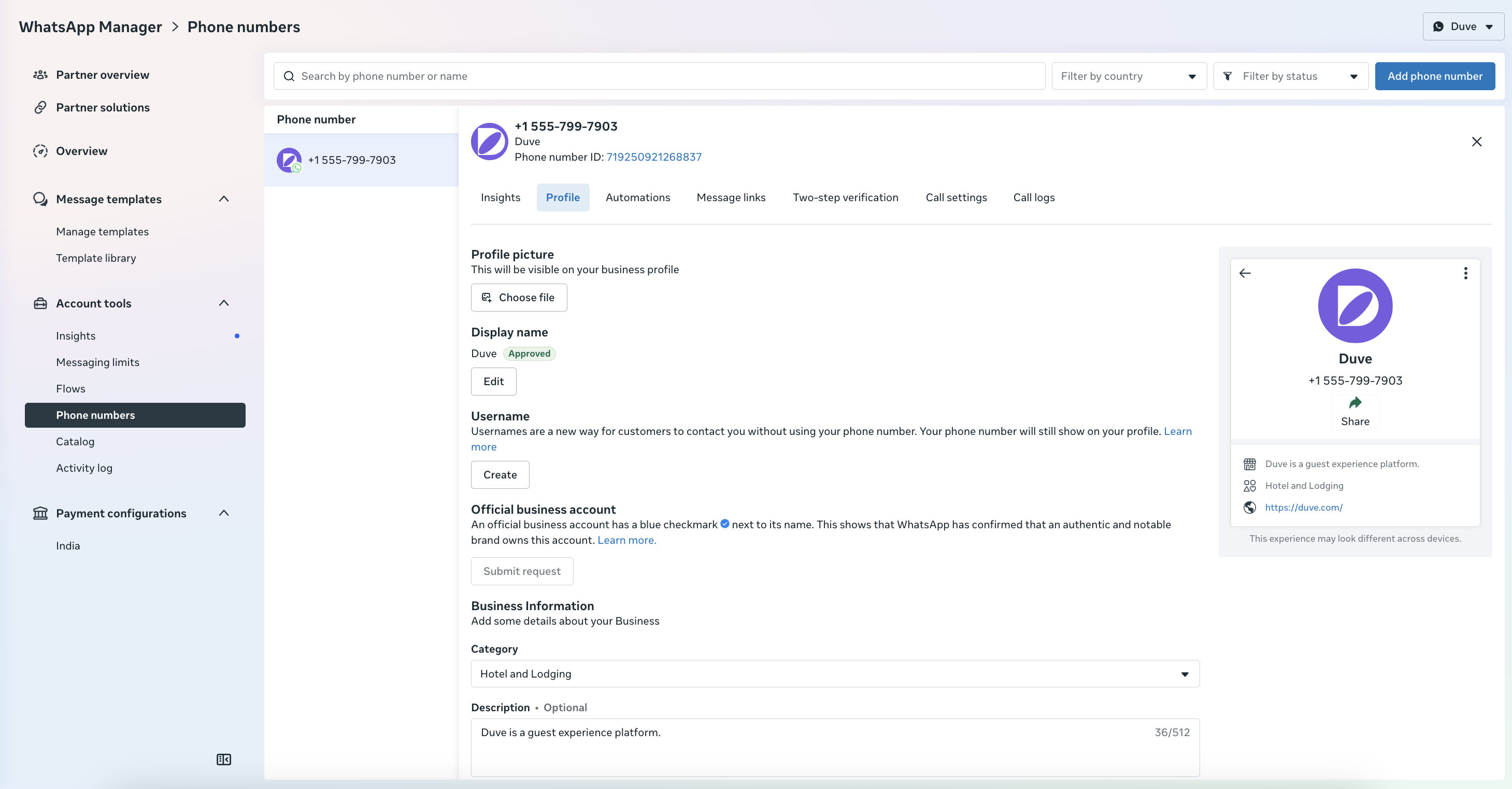Select the +1 555-799-7903 phone number row
The height and width of the screenshot is (789, 1512).
[361, 160]
